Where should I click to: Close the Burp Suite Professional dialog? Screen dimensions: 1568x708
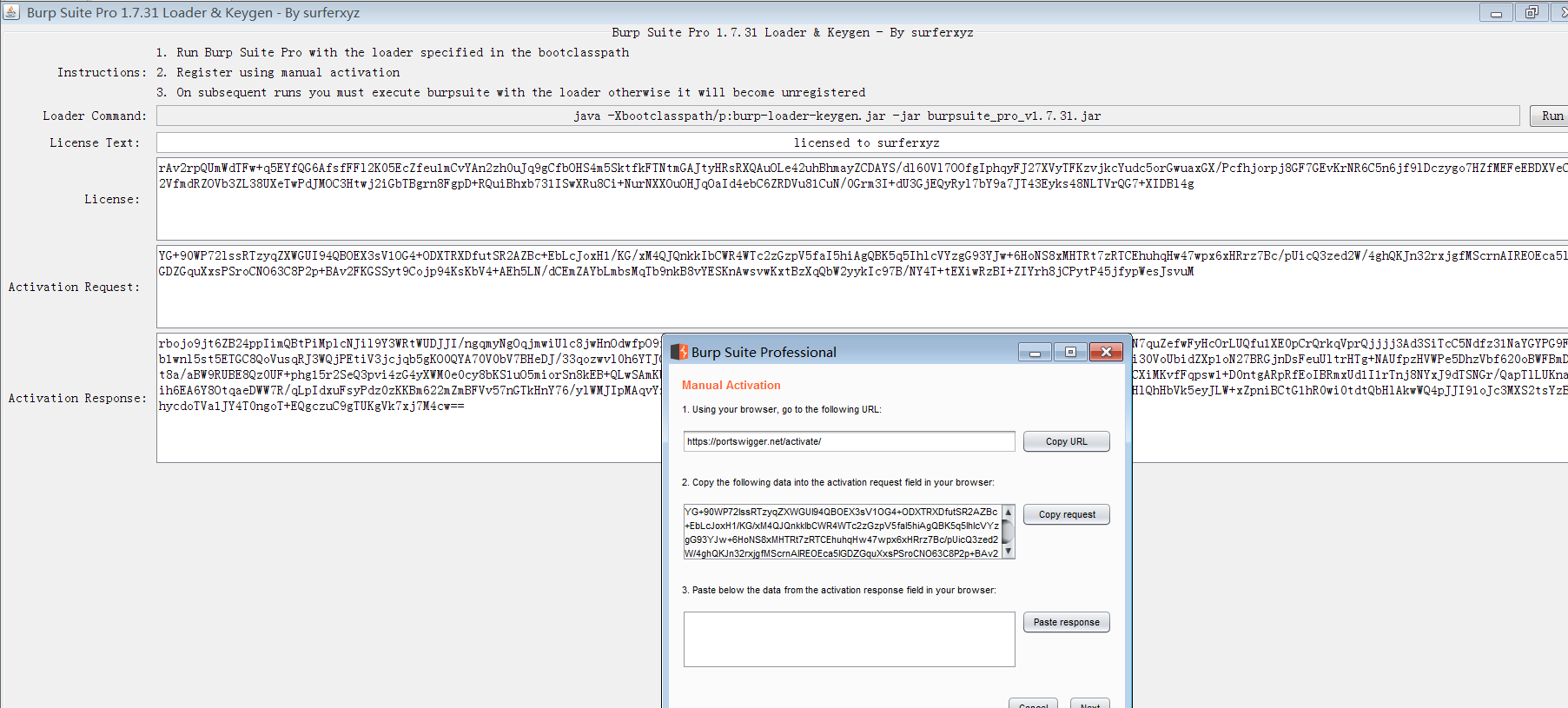[x=1106, y=352]
